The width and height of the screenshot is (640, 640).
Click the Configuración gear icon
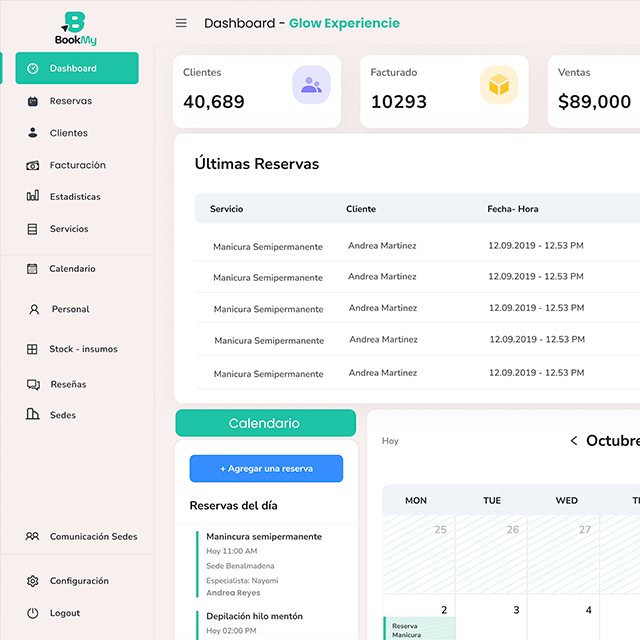[x=33, y=581]
